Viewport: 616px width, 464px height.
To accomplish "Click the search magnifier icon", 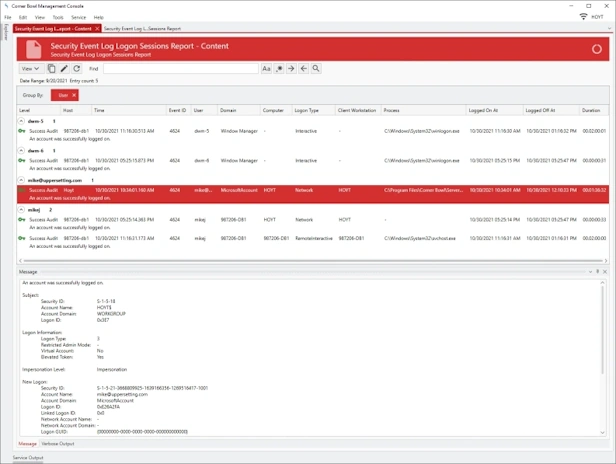I will coord(316,69).
